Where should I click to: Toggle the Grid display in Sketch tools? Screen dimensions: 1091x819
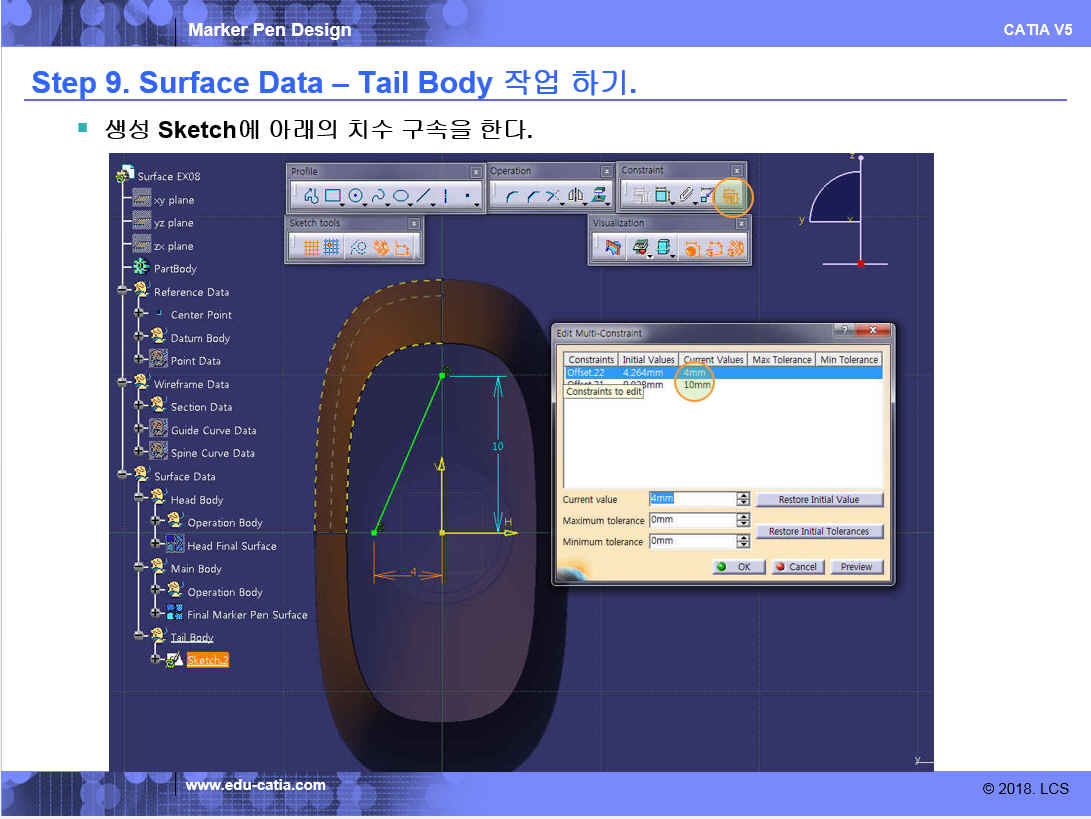pos(311,249)
